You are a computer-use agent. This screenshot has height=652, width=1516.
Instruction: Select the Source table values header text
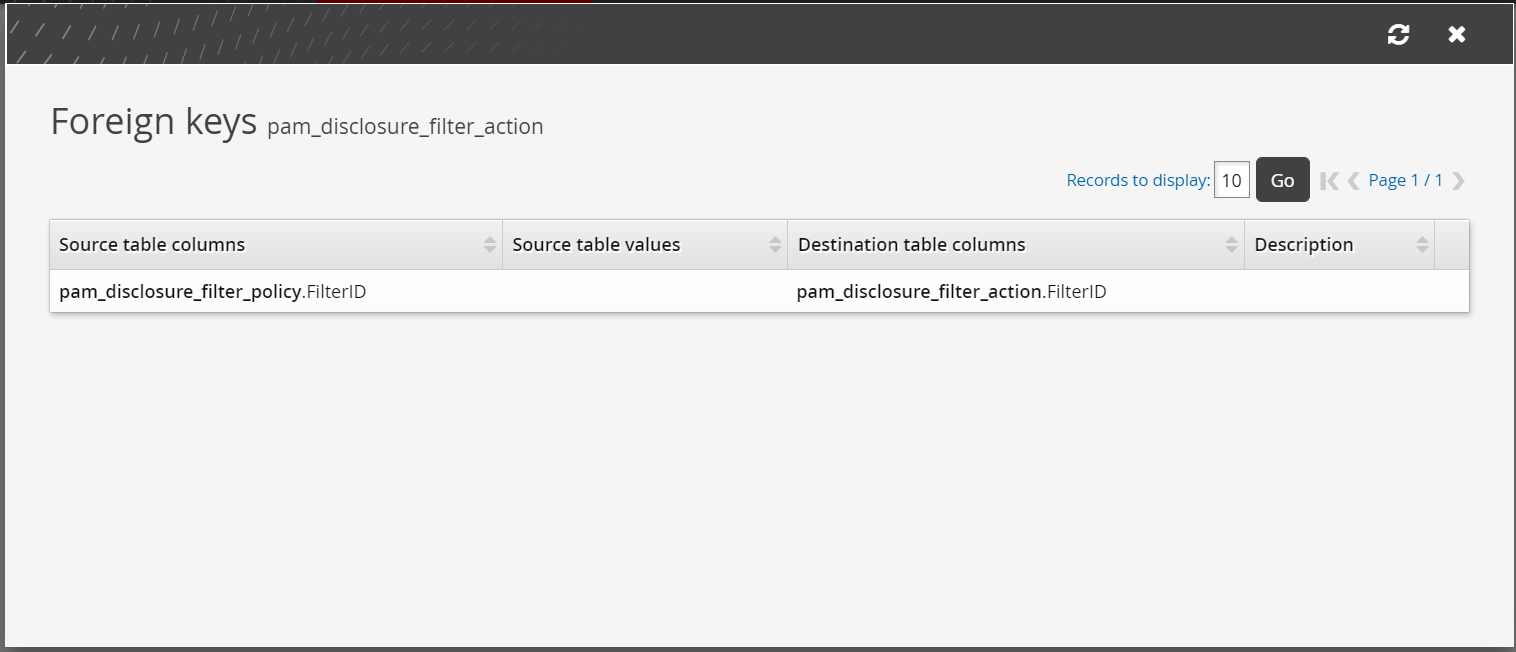click(x=596, y=245)
